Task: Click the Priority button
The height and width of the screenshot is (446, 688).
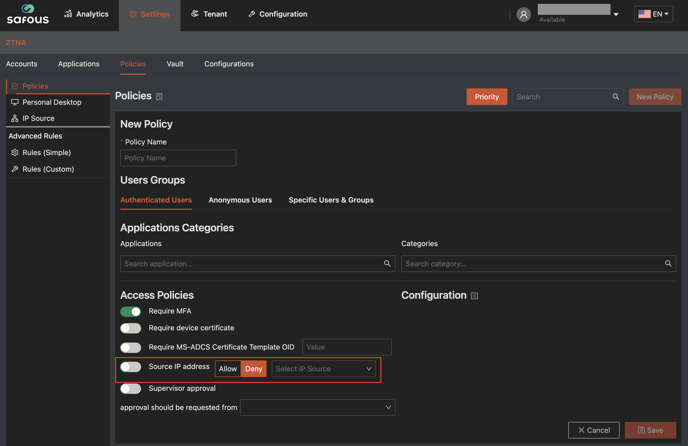Action: 486,97
